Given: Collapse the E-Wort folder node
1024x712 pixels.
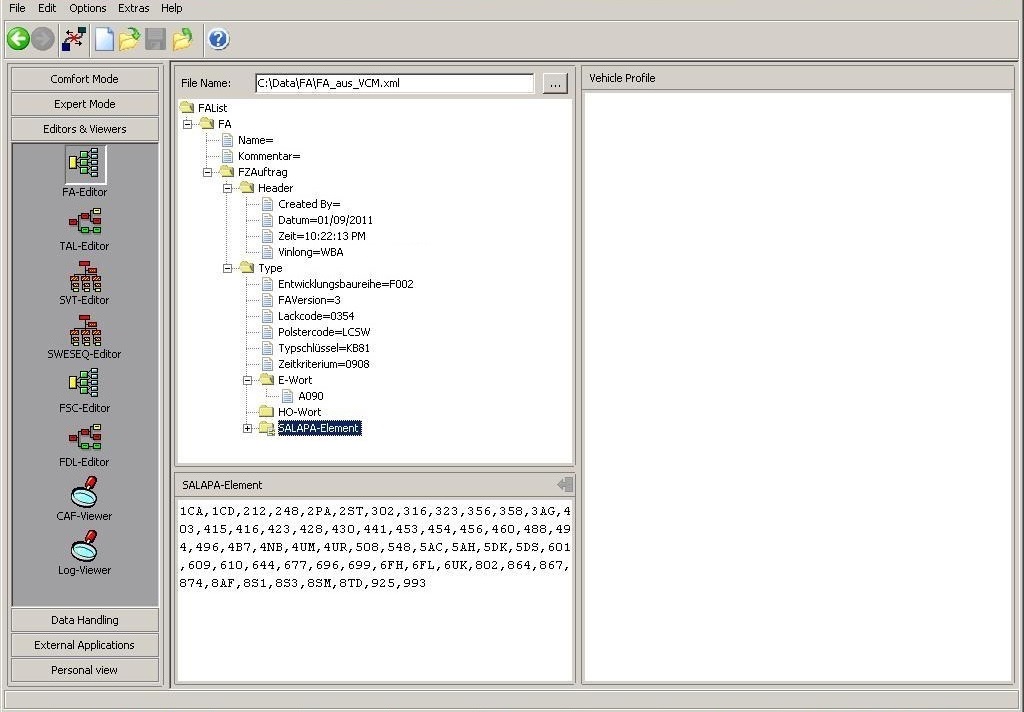Looking at the screenshot, I should [x=248, y=380].
